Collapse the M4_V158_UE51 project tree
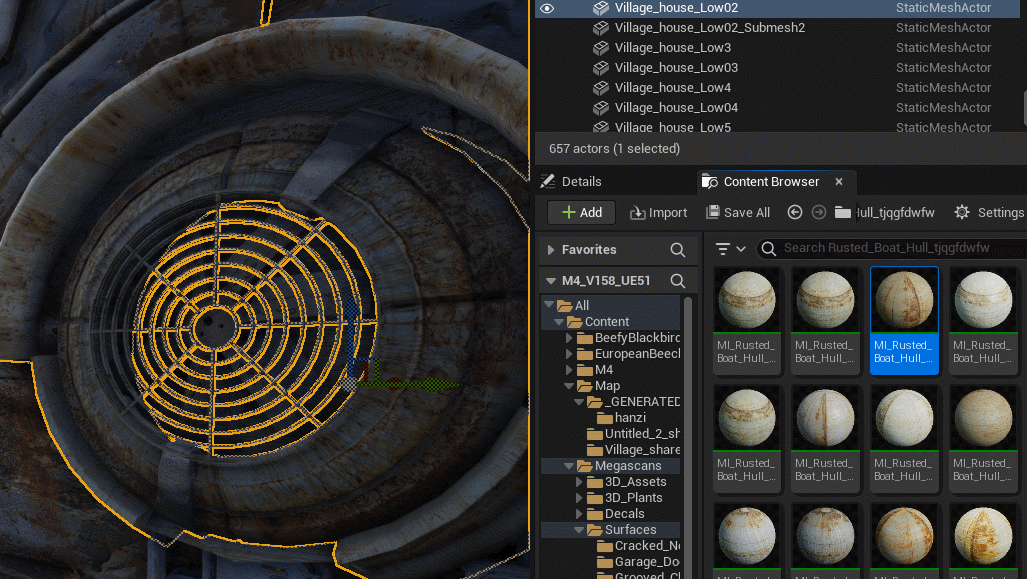 point(550,281)
